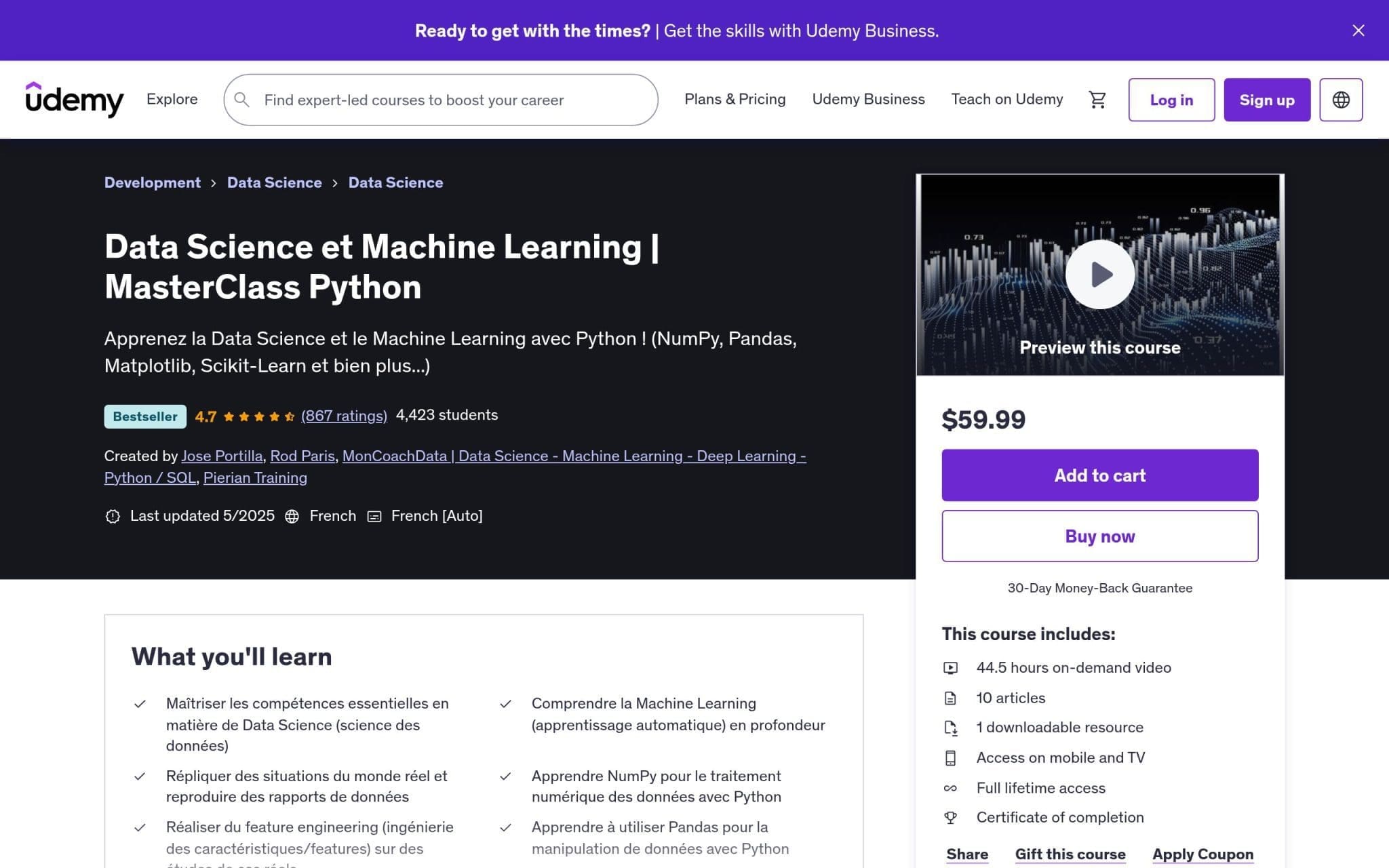Open instructor Rod Paris profile

[x=302, y=456]
